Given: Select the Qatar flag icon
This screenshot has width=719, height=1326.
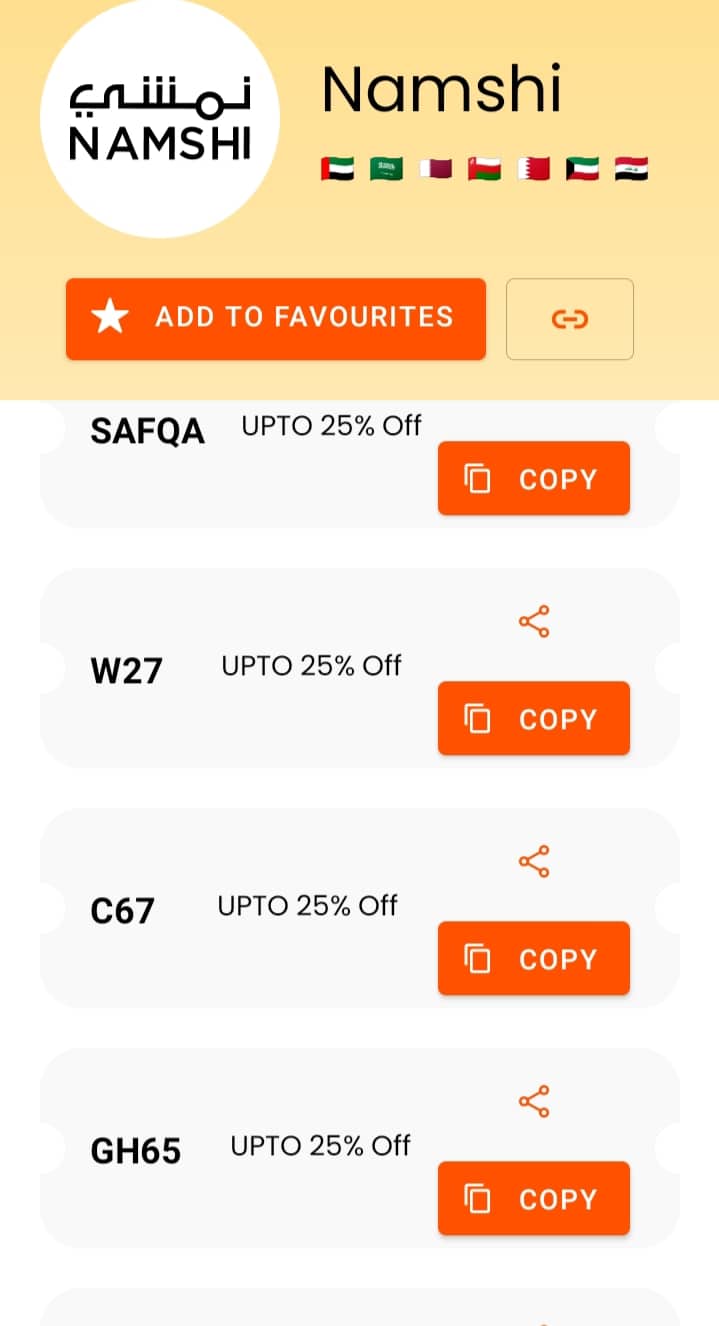Looking at the screenshot, I should click(435, 169).
